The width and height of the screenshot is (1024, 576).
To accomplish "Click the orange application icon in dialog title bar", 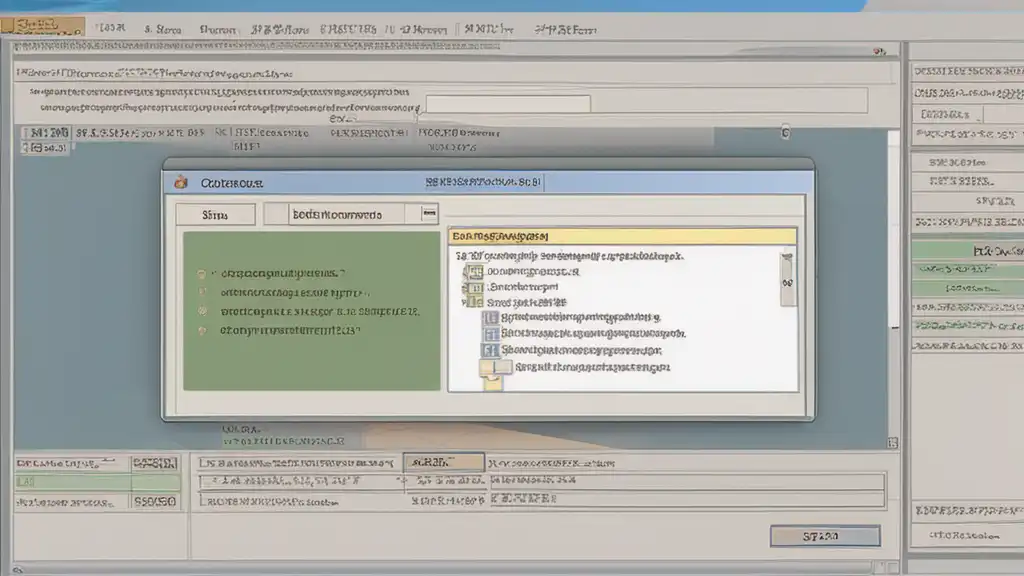I will pos(181,183).
